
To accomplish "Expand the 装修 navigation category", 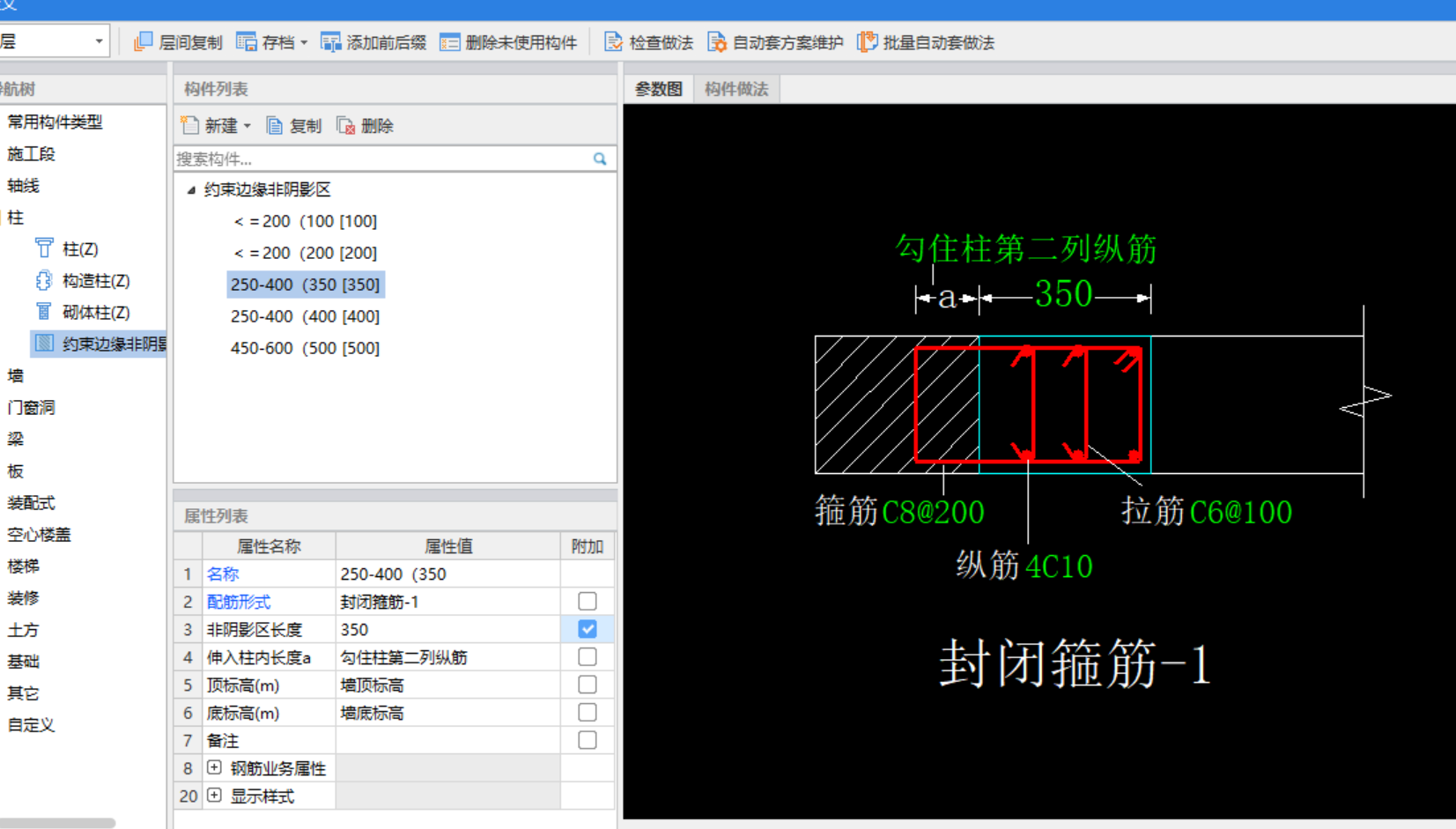I will pyautogui.click(x=24, y=597).
